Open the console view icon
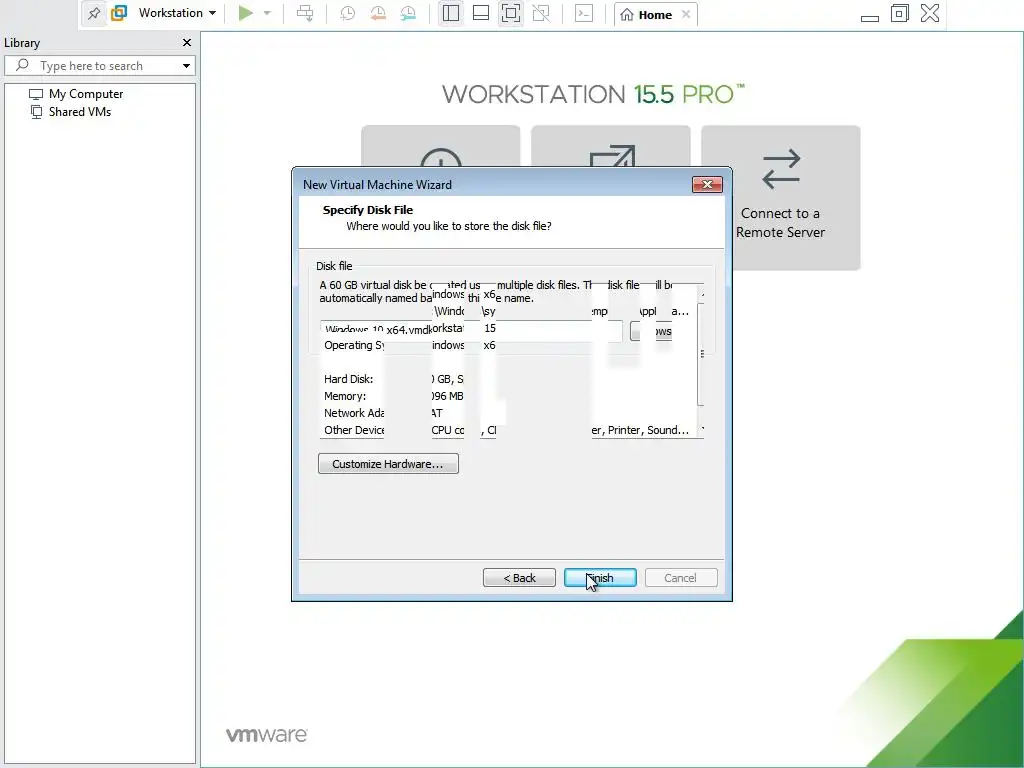 pyautogui.click(x=584, y=13)
